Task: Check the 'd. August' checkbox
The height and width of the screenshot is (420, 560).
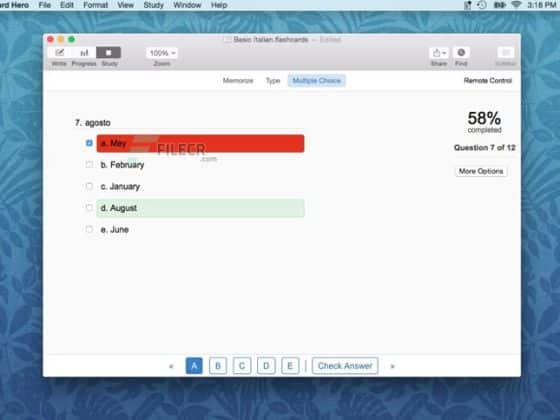Action: 89,208
